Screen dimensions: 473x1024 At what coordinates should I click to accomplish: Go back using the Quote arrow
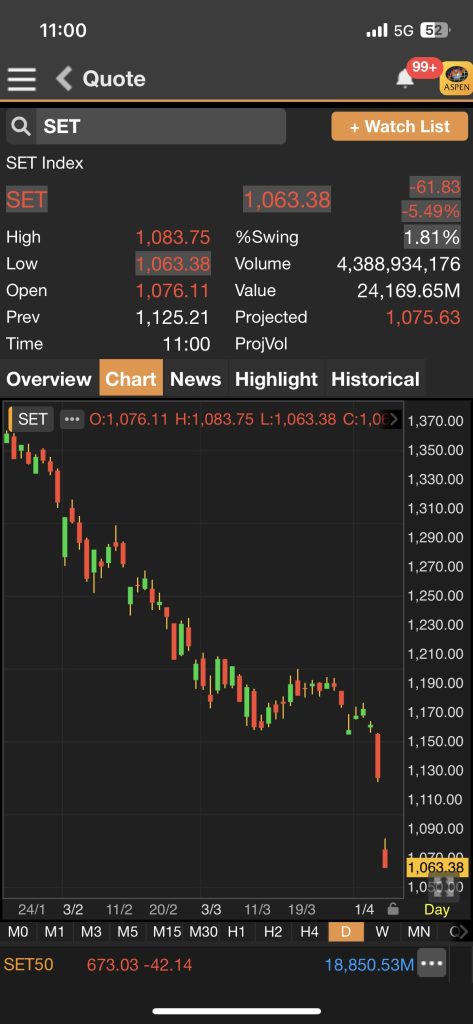[64, 79]
